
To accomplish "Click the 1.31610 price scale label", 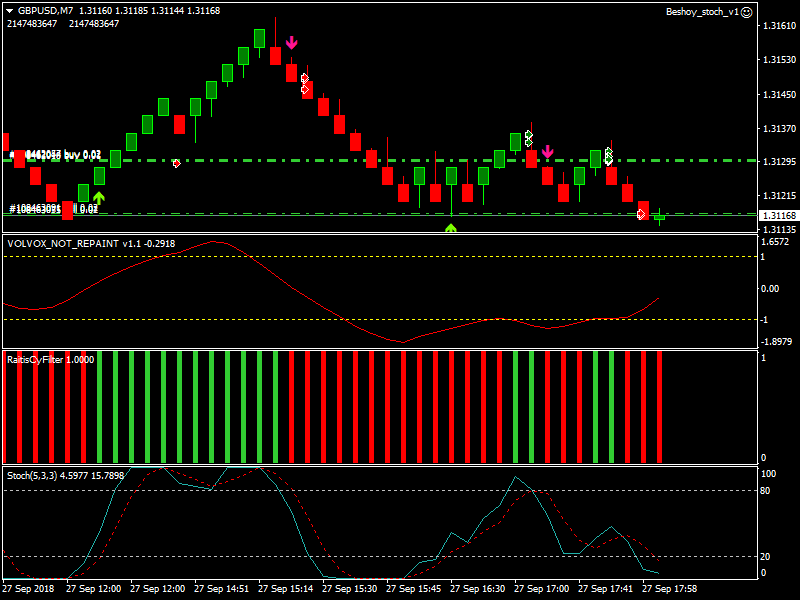I will coord(778,26).
